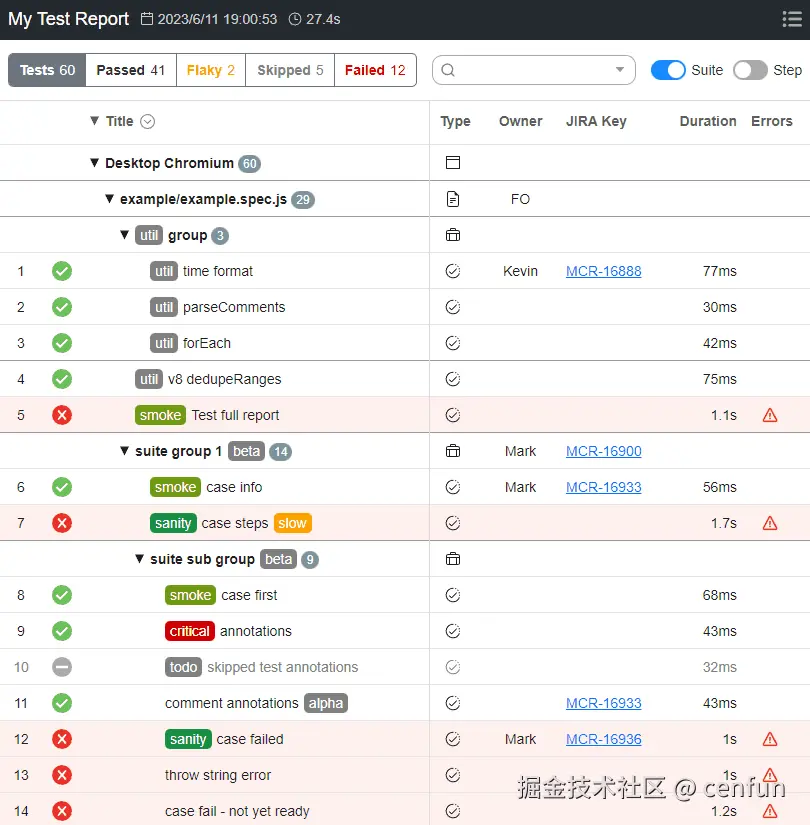Open MCR-16933 link in case info row
Image resolution: width=810 pixels, height=825 pixels.
[x=604, y=487]
